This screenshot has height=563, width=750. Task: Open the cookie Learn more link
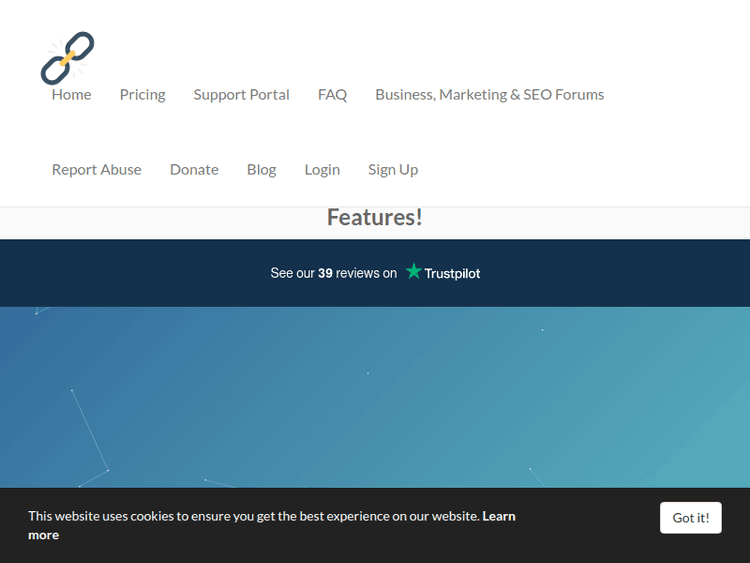coord(498,516)
